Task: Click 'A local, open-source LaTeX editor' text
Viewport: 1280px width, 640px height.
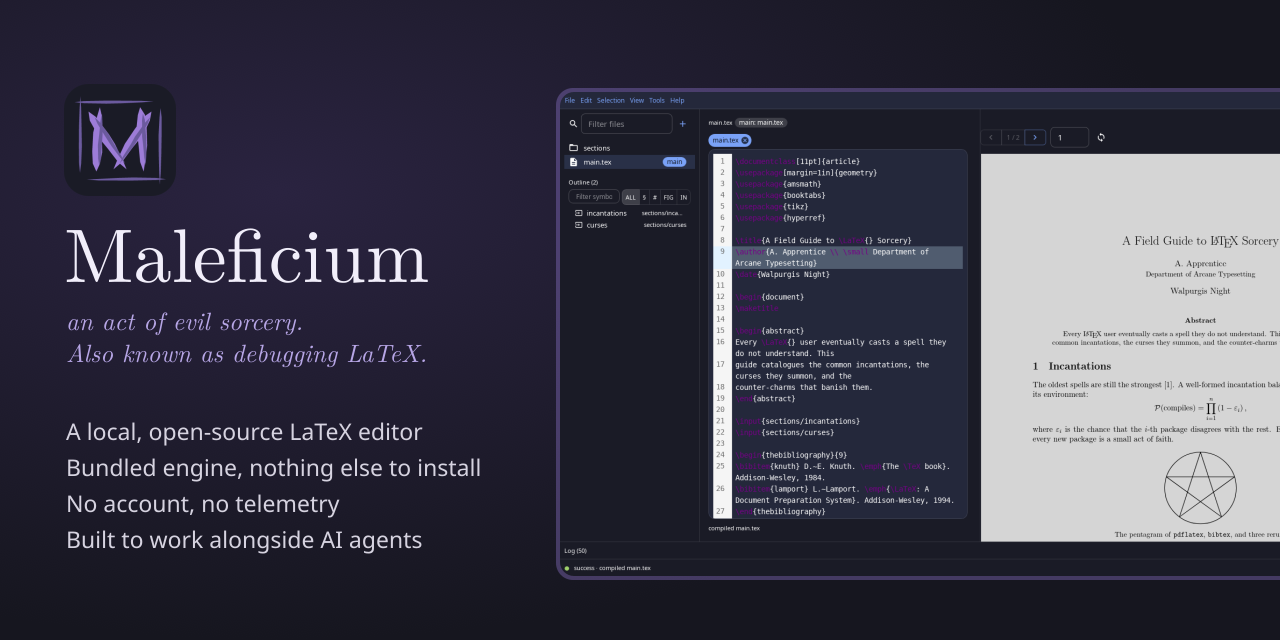Action: click(x=244, y=432)
